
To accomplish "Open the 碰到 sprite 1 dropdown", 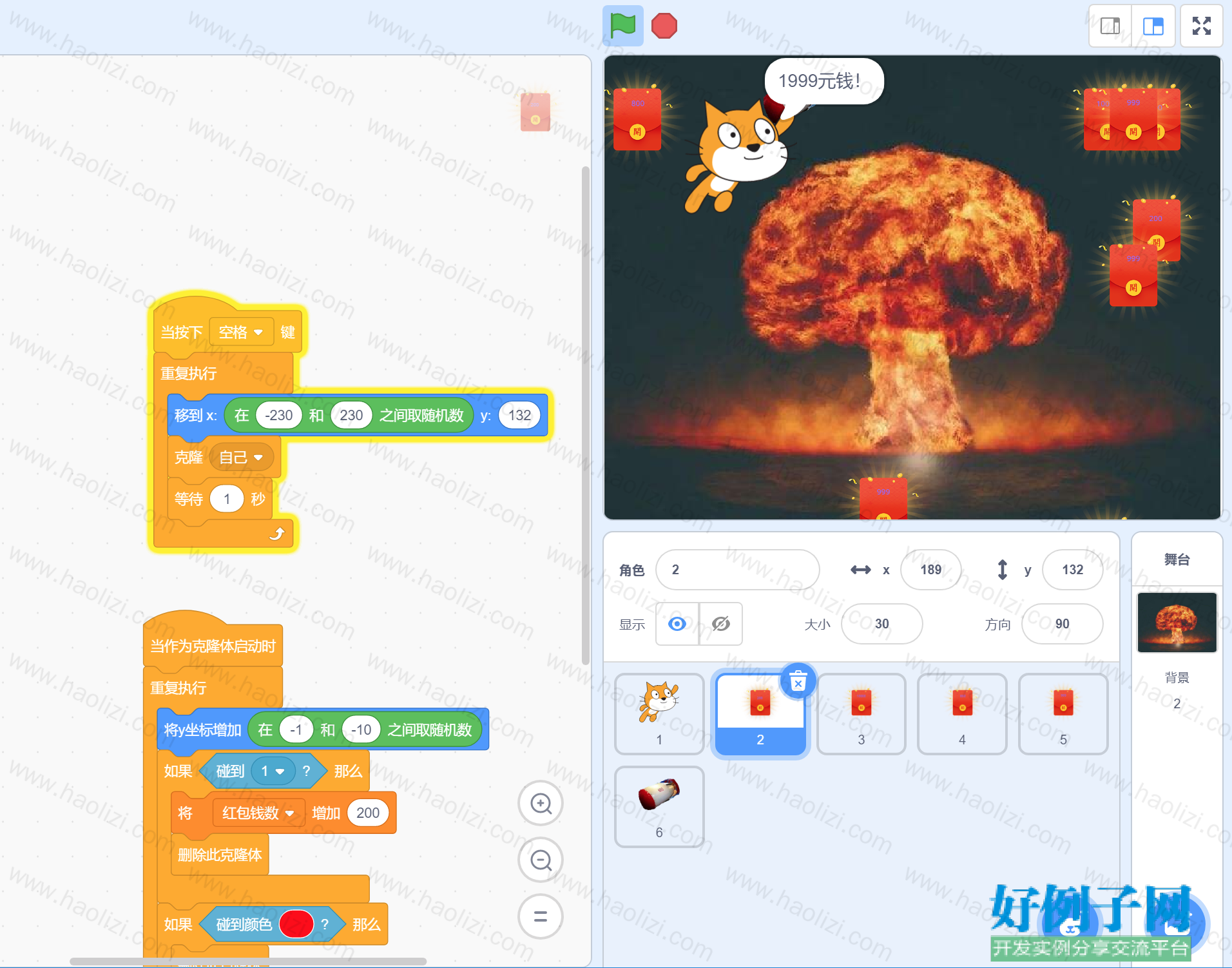I will [x=273, y=771].
